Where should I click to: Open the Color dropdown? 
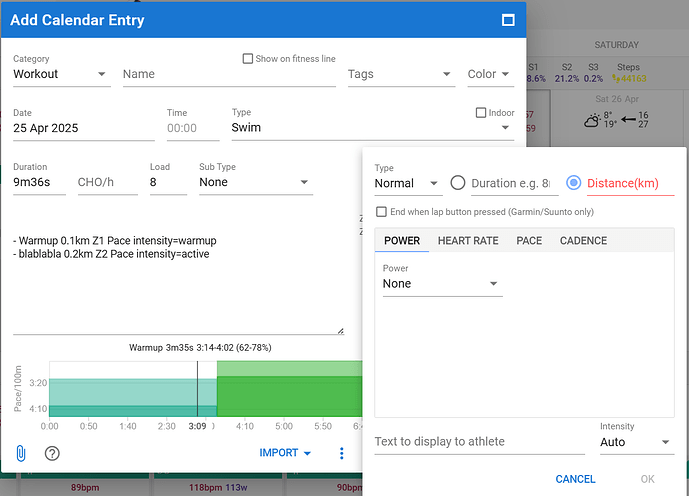point(490,74)
